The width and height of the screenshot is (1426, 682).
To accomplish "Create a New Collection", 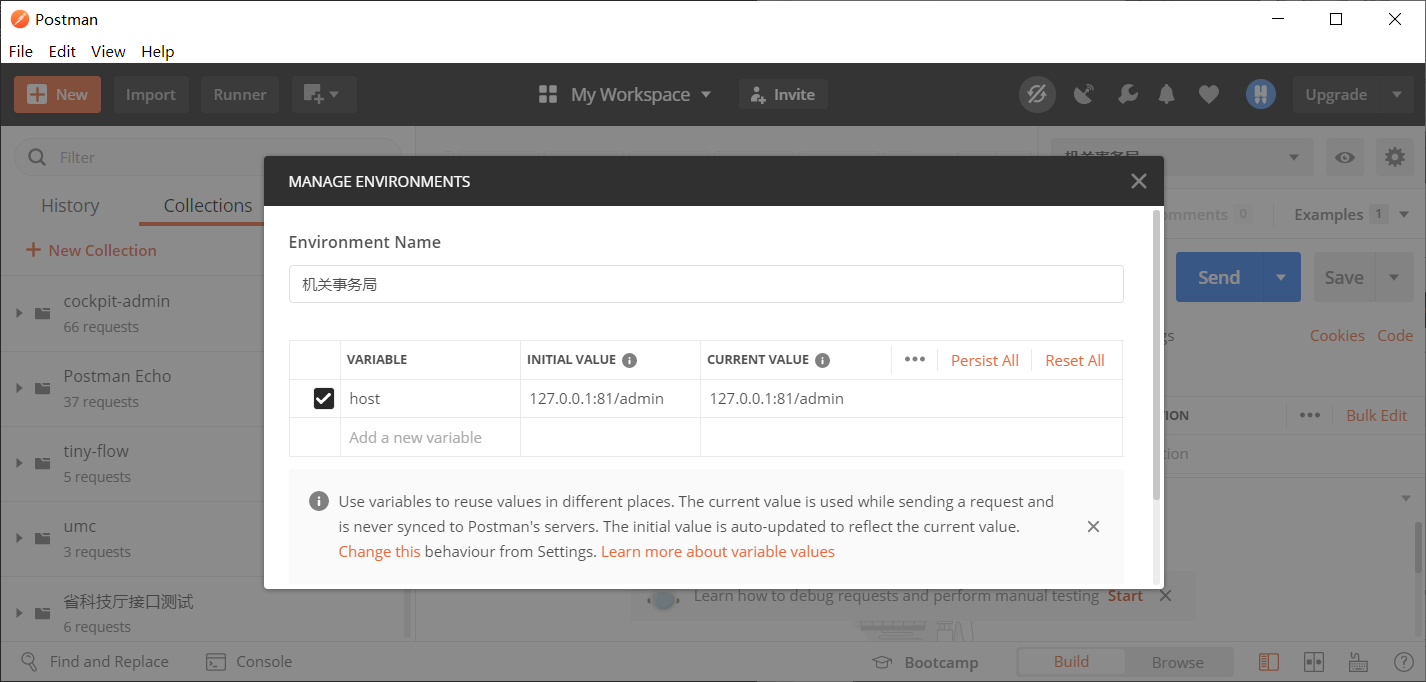I will (91, 251).
